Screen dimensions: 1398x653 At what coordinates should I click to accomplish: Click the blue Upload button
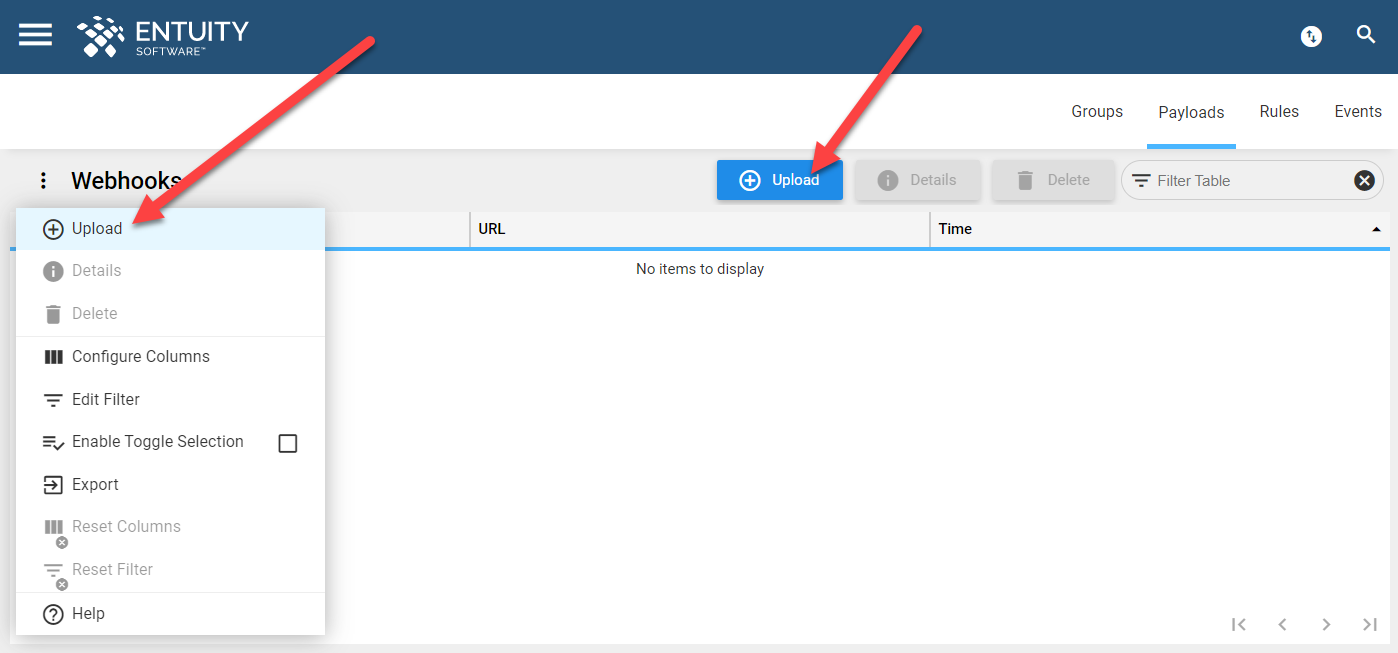click(x=780, y=180)
